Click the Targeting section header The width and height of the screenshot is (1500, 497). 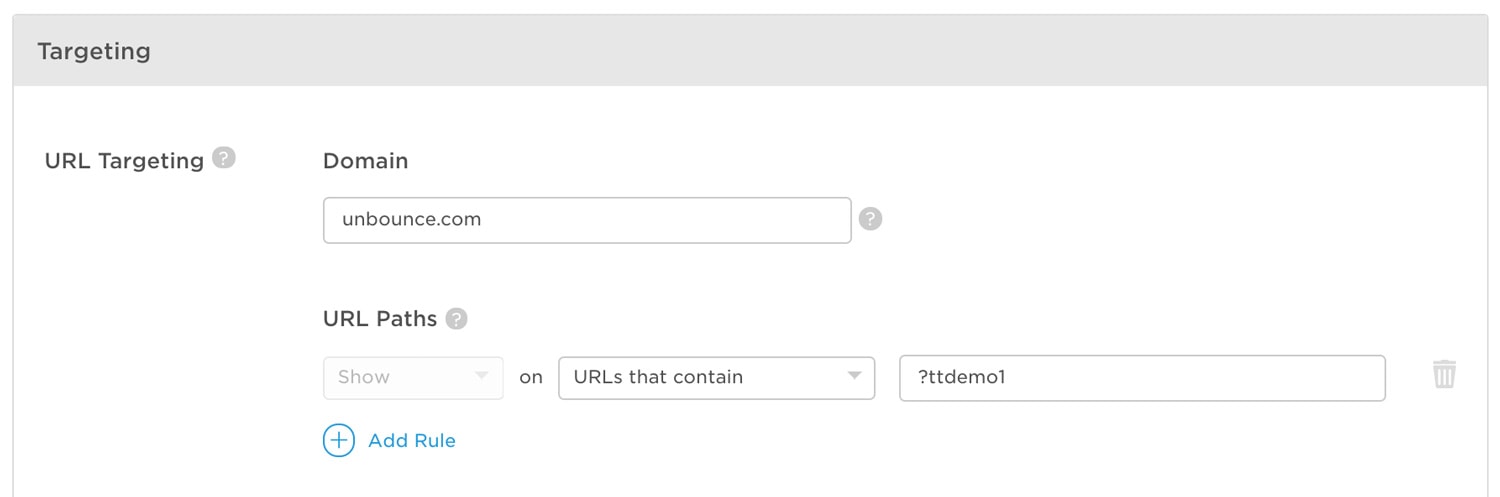[94, 51]
